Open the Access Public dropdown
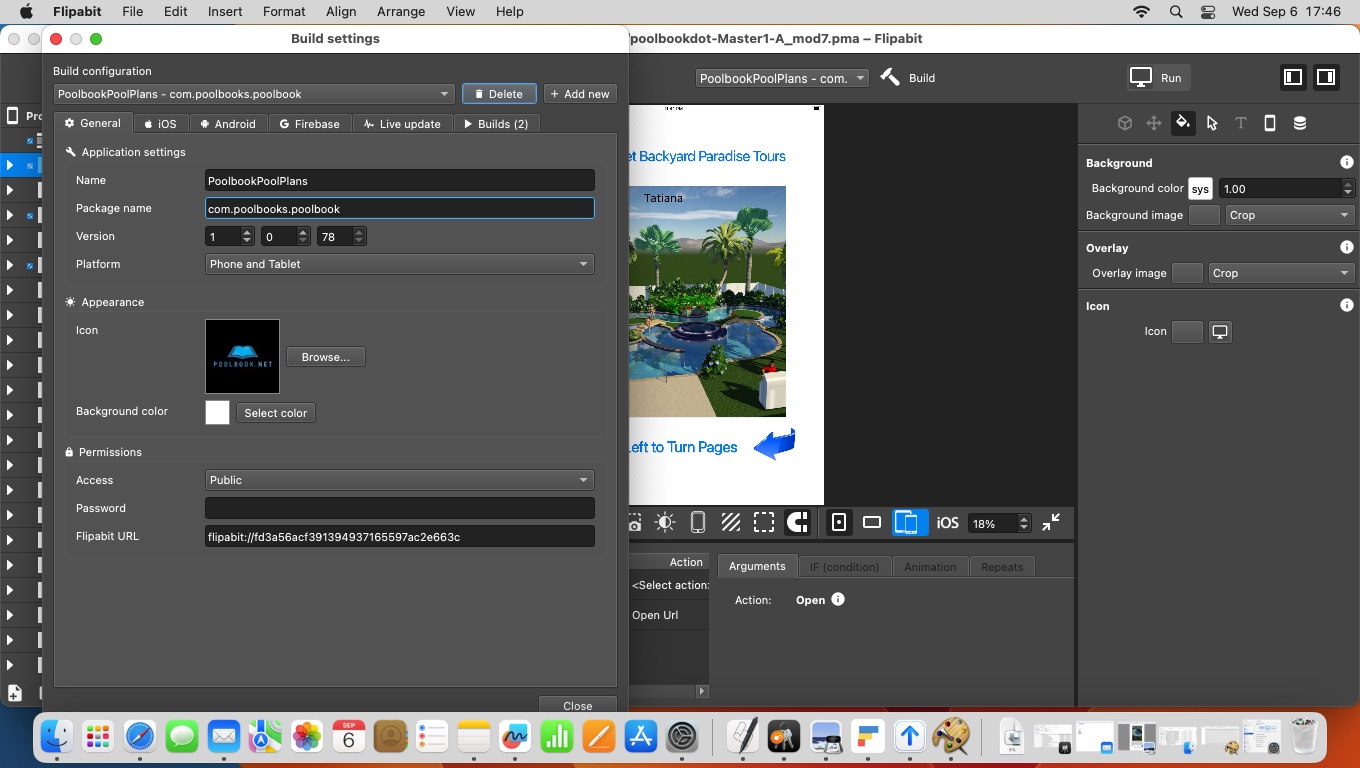Image resolution: width=1360 pixels, height=768 pixels. (x=399, y=480)
